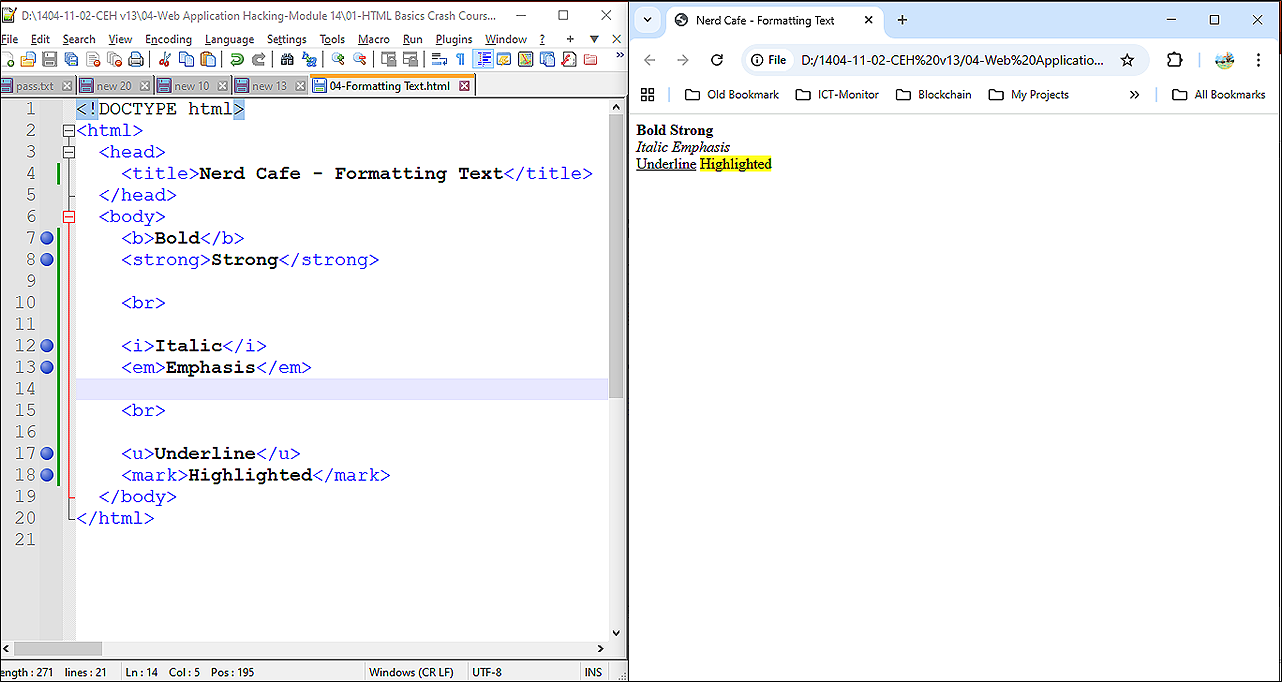Screen dimensions: 1282x682
Task: Bookmark this page with the star icon
Action: tap(1127, 60)
